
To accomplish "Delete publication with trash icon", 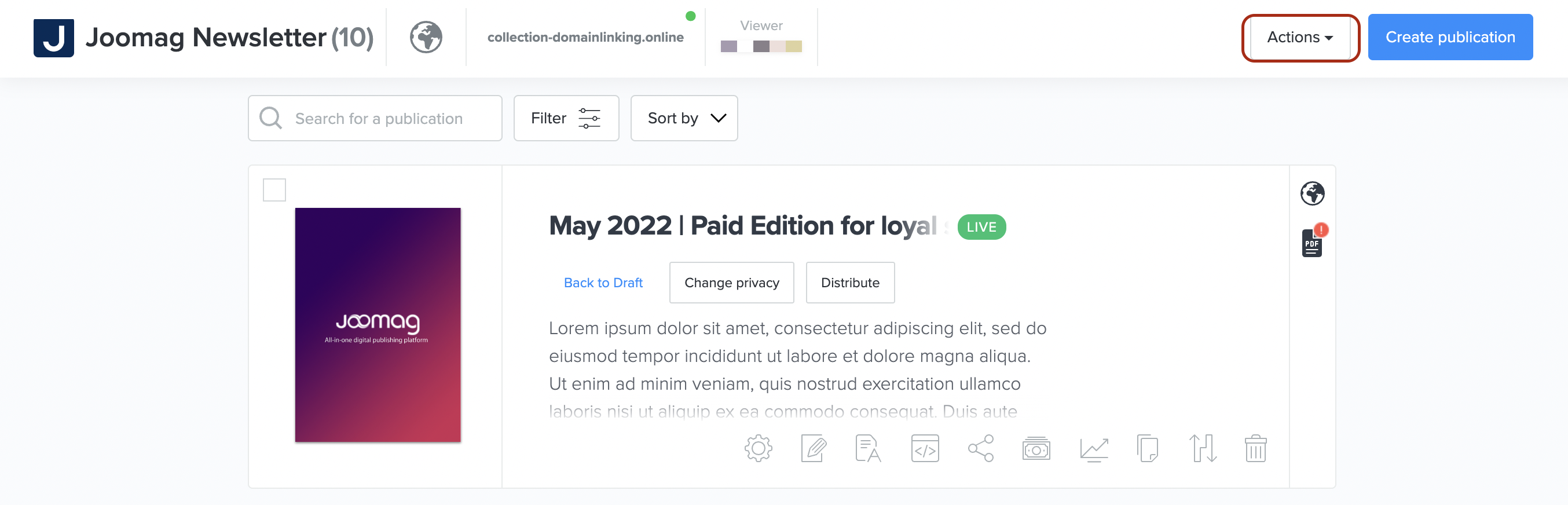I will [1255, 449].
